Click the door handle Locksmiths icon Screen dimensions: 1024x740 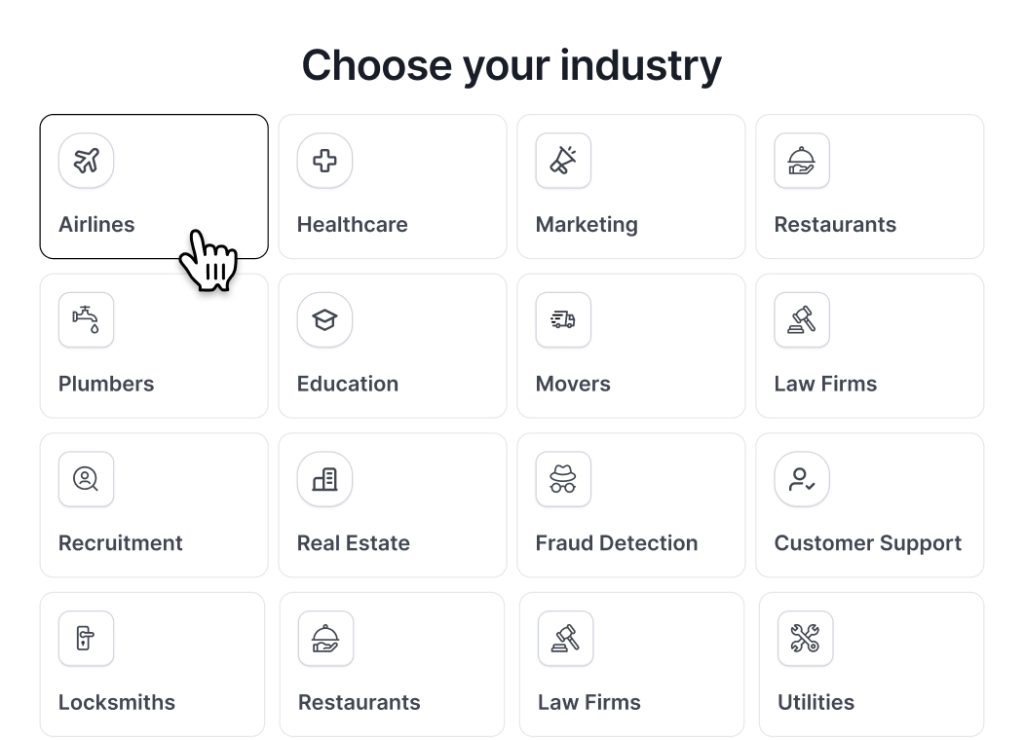(x=86, y=638)
